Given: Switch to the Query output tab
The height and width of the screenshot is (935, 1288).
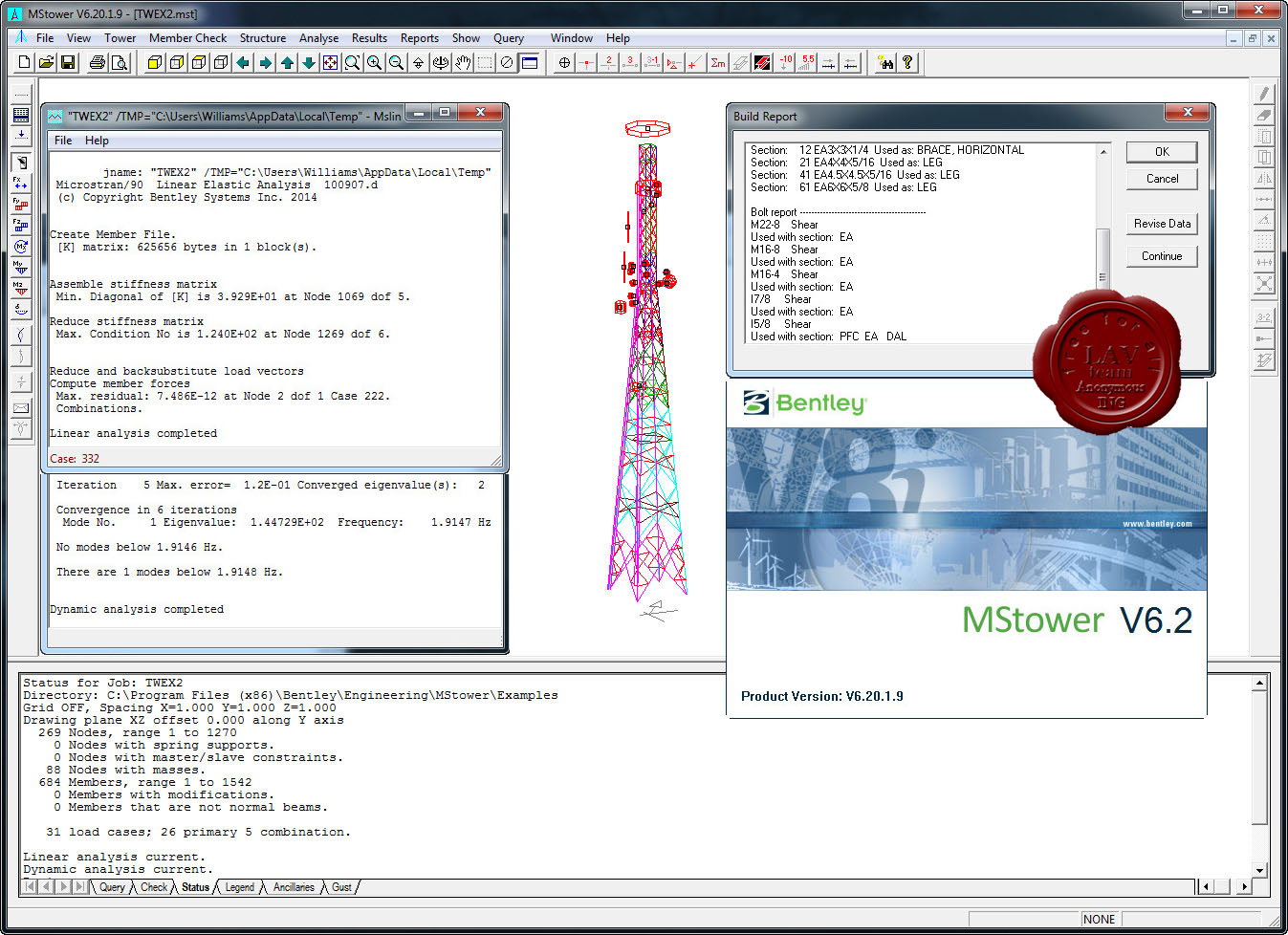Looking at the screenshot, I should pos(112,887).
